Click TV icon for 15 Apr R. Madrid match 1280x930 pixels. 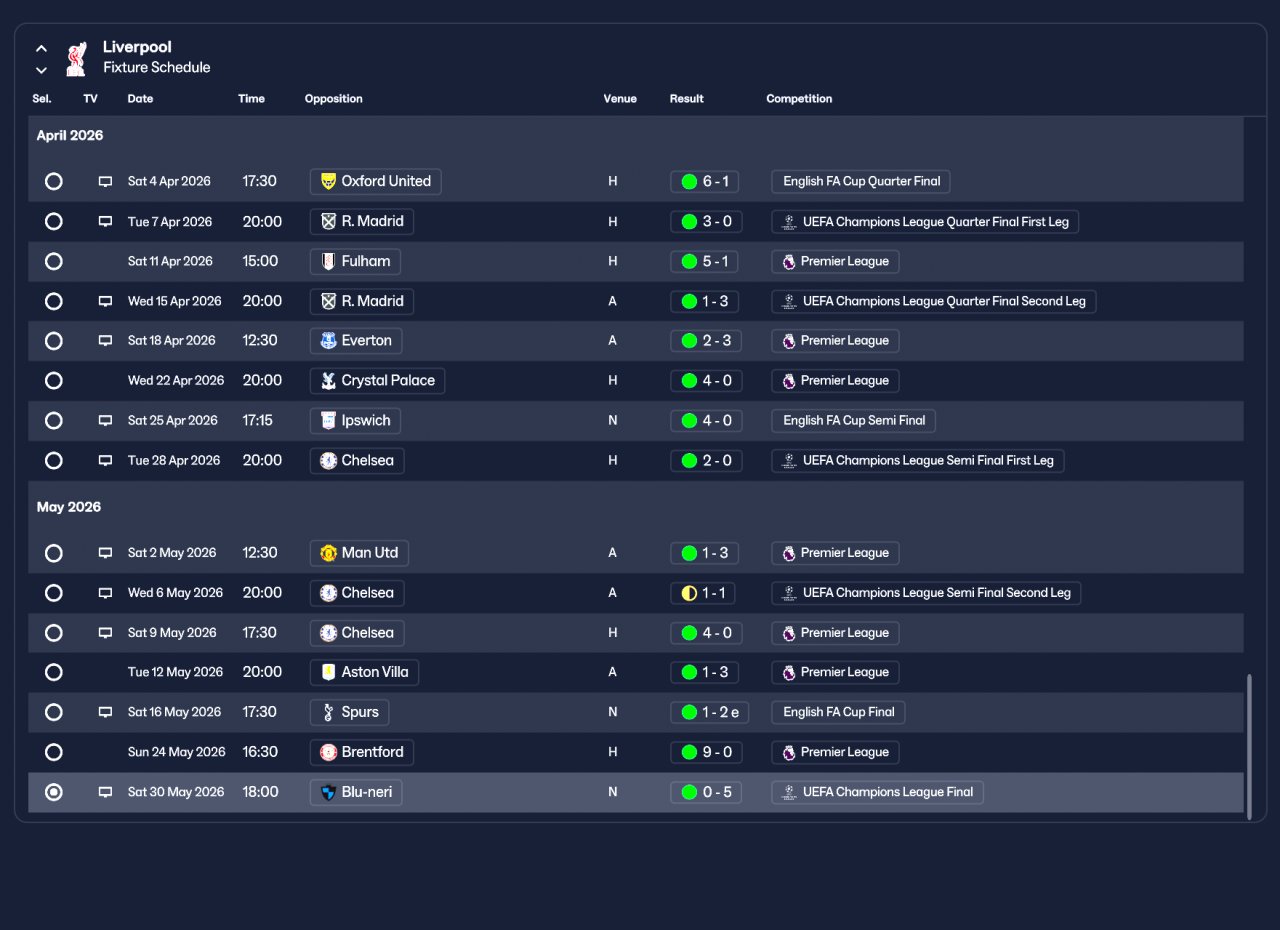tap(105, 301)
